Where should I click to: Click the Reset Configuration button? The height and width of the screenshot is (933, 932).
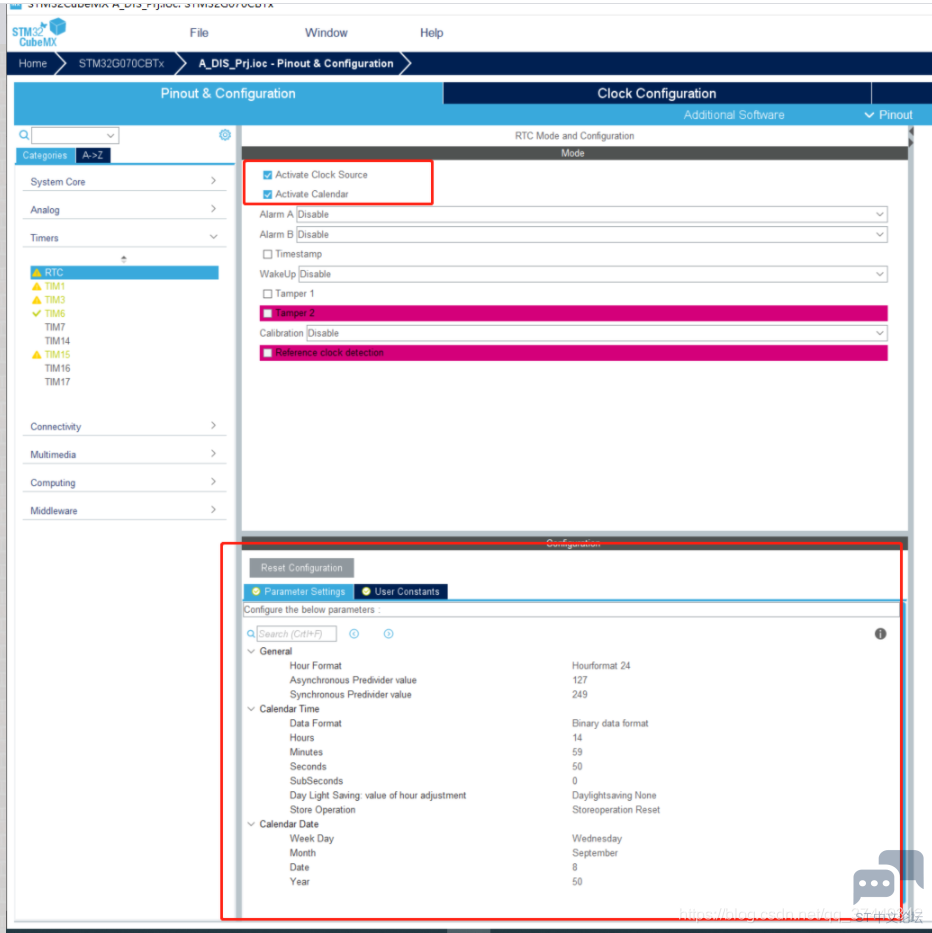coord(302,568)
